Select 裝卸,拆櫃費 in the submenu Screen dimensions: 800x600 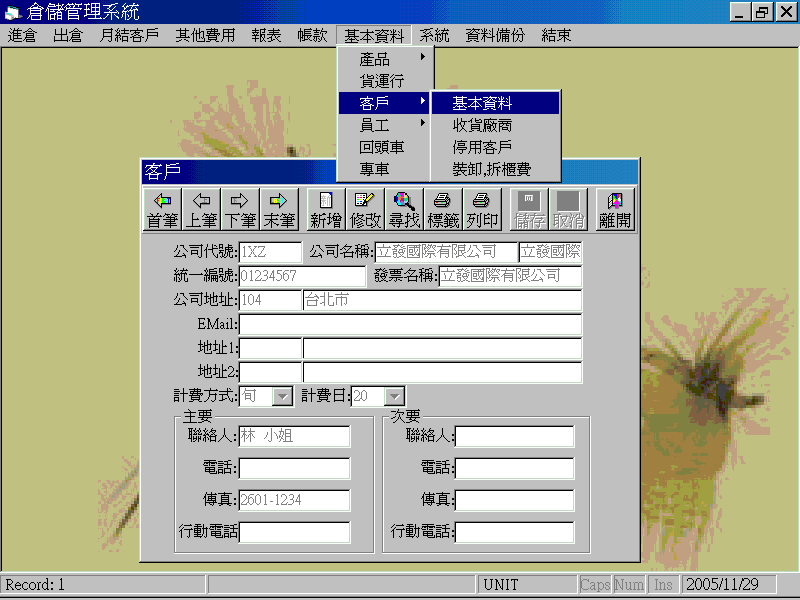click(495, 169)
